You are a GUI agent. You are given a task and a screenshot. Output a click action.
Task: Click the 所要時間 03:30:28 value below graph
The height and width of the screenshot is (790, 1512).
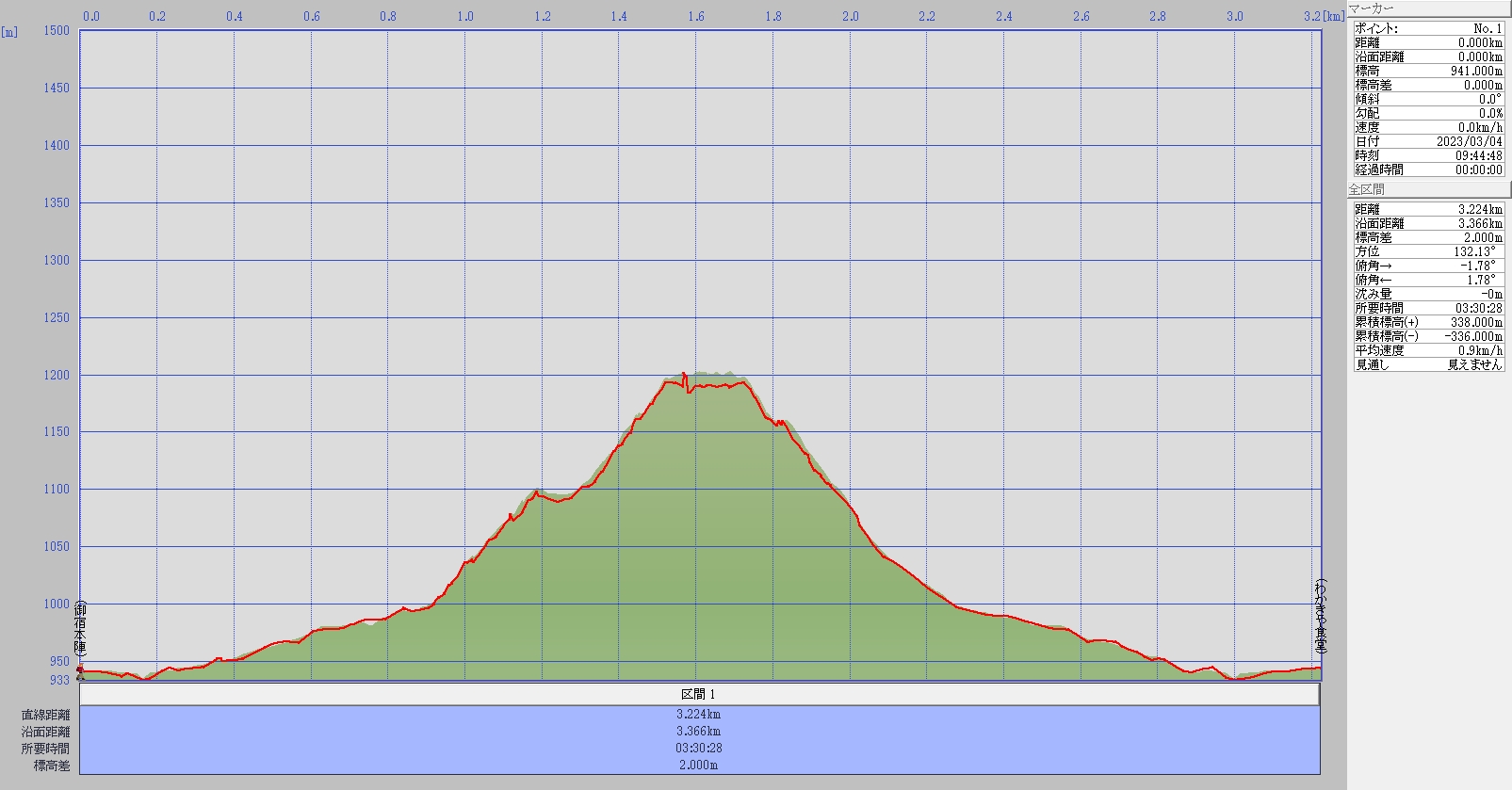pos(699,749)
